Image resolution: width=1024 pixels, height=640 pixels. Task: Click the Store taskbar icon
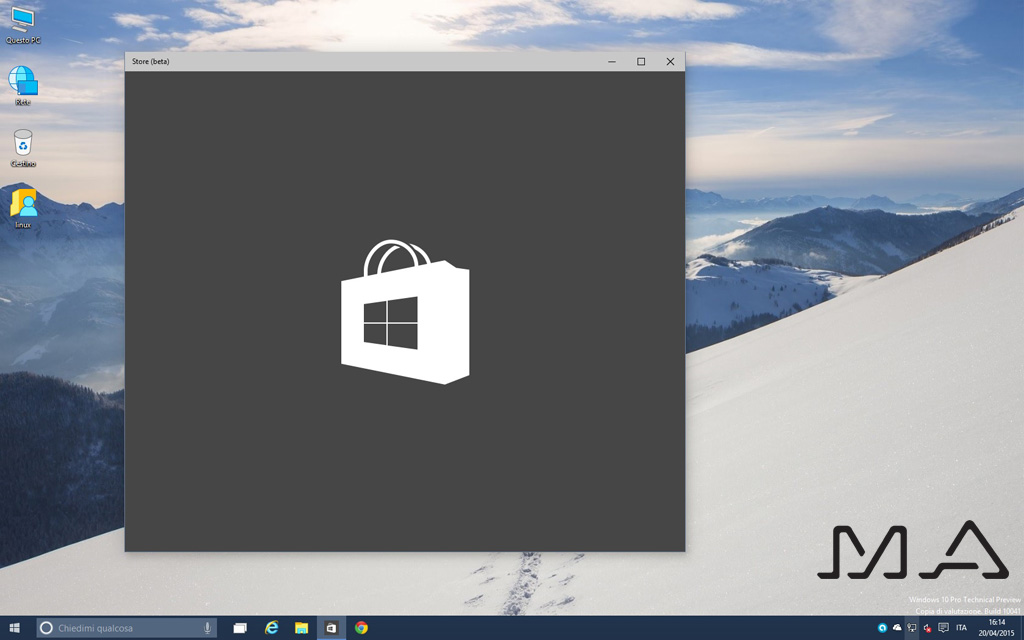coord(331,628)
